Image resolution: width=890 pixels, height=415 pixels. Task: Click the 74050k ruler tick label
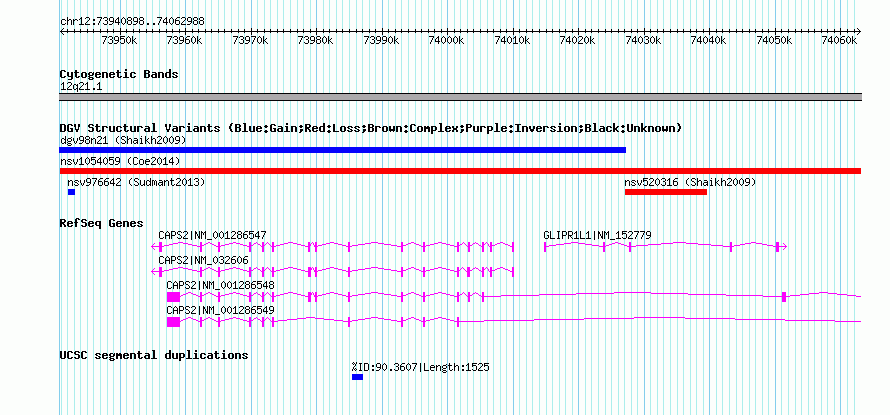[x=775, y=40]
